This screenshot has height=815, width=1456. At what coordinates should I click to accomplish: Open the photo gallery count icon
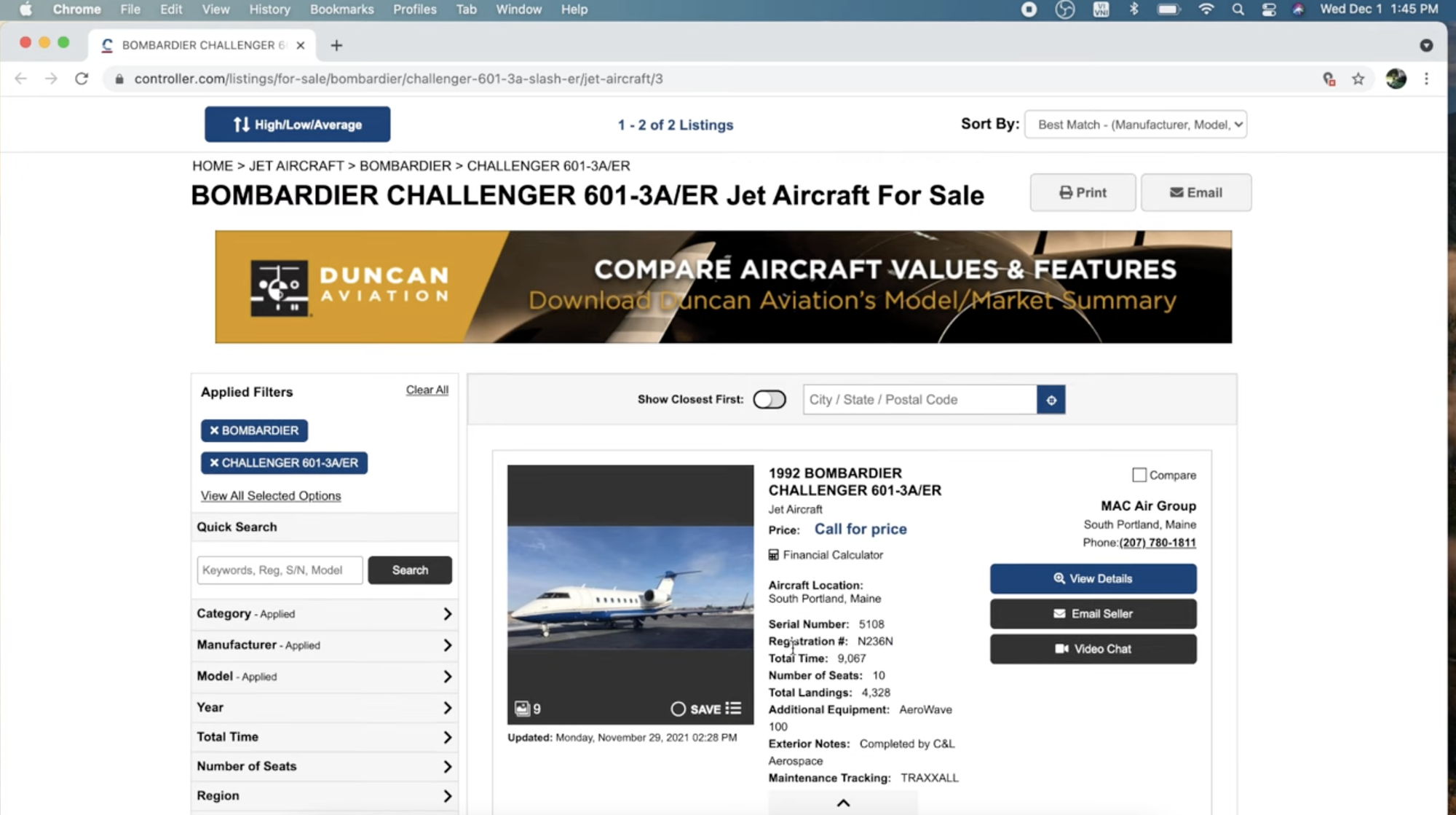click(x=522, y=709)
